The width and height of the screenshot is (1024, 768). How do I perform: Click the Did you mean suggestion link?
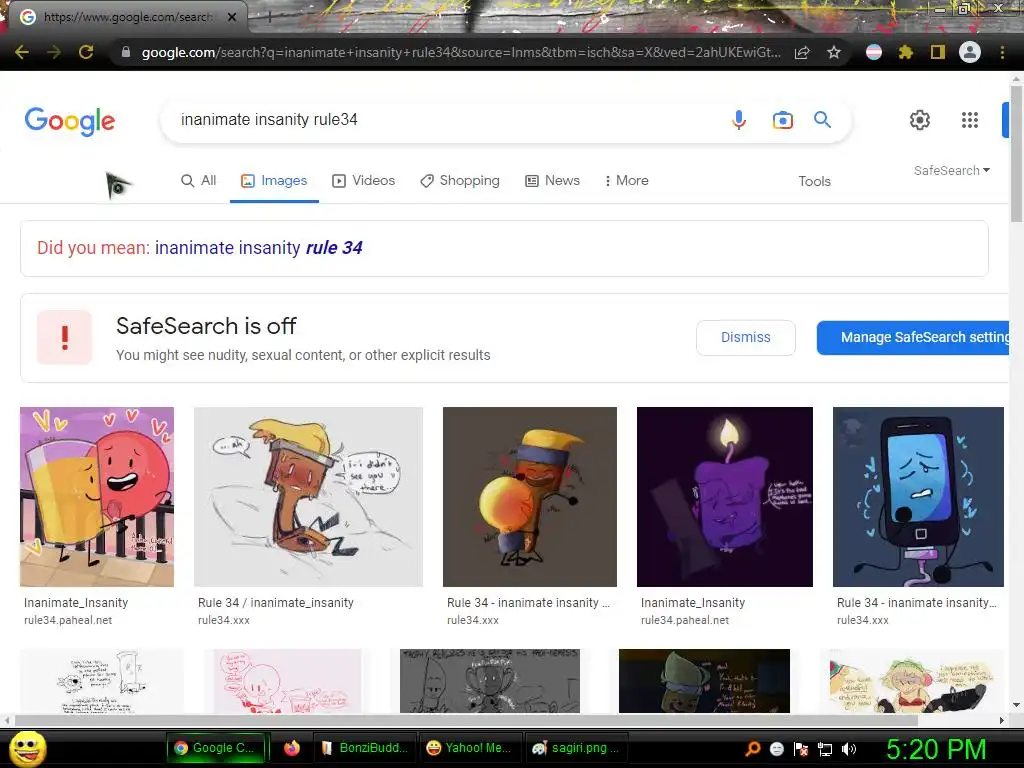coord(259,248)
